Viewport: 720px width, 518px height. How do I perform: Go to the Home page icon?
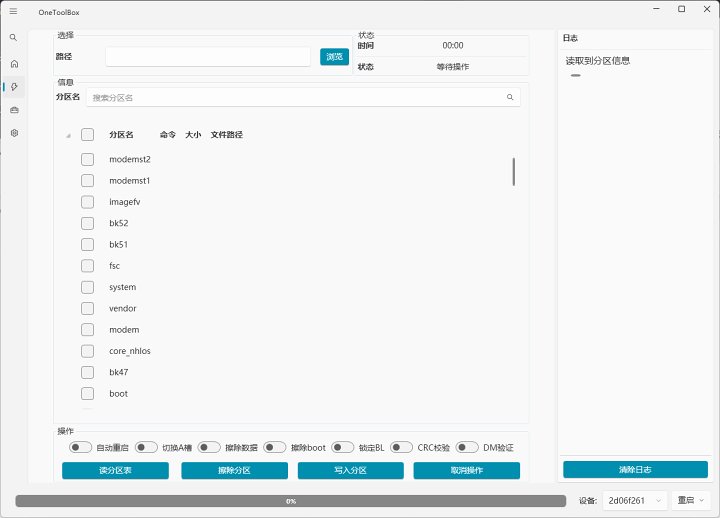[14, 63]
